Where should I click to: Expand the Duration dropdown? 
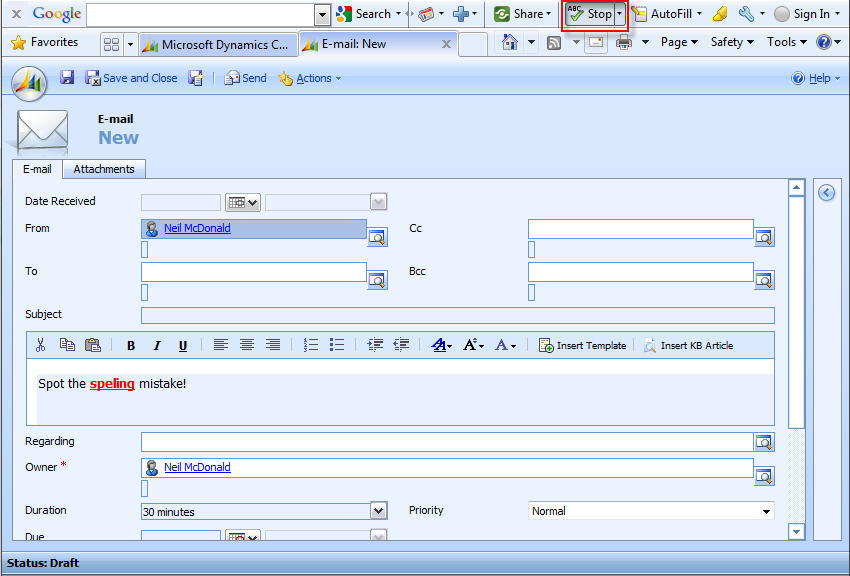tap(378, 511)
